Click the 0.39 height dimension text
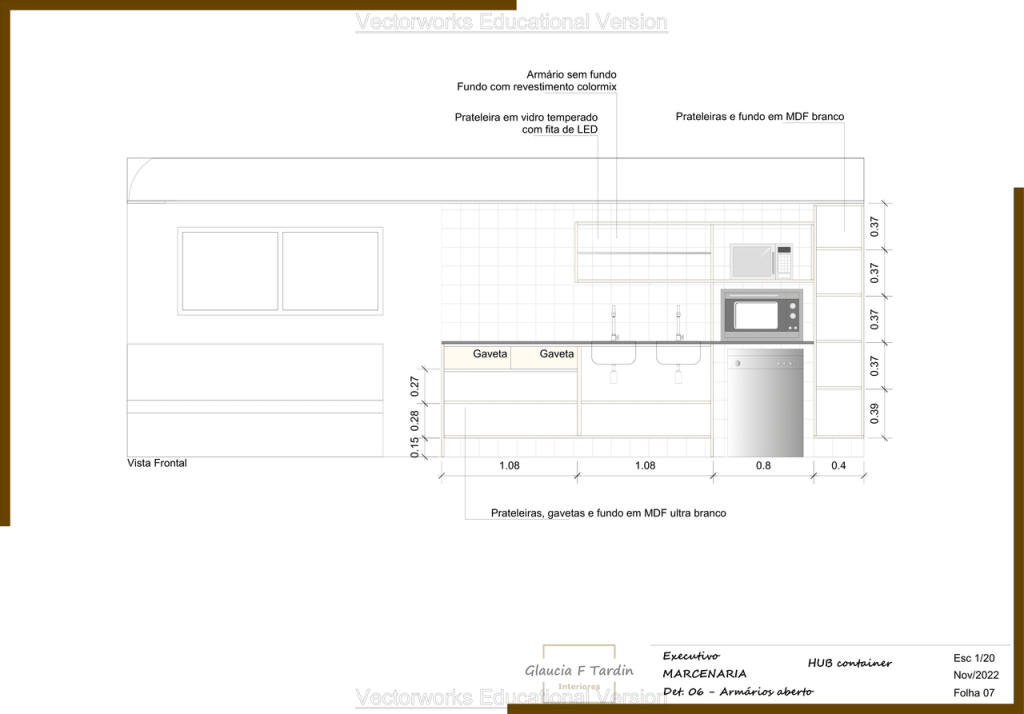 [876, 413]
